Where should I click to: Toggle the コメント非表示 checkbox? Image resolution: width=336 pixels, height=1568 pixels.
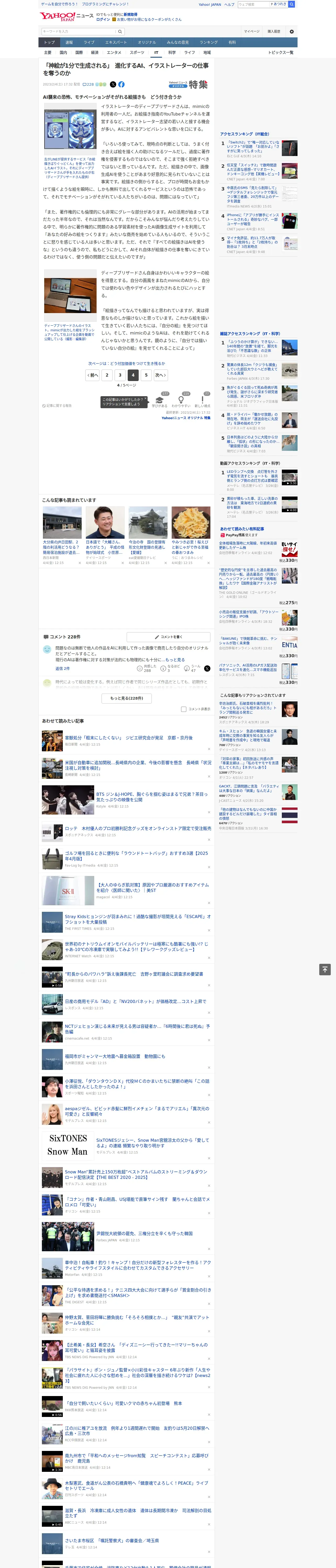pos(183,709)
